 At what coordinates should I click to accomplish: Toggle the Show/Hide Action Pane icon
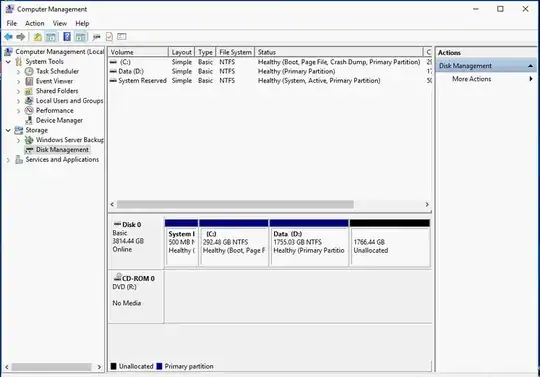80,37
